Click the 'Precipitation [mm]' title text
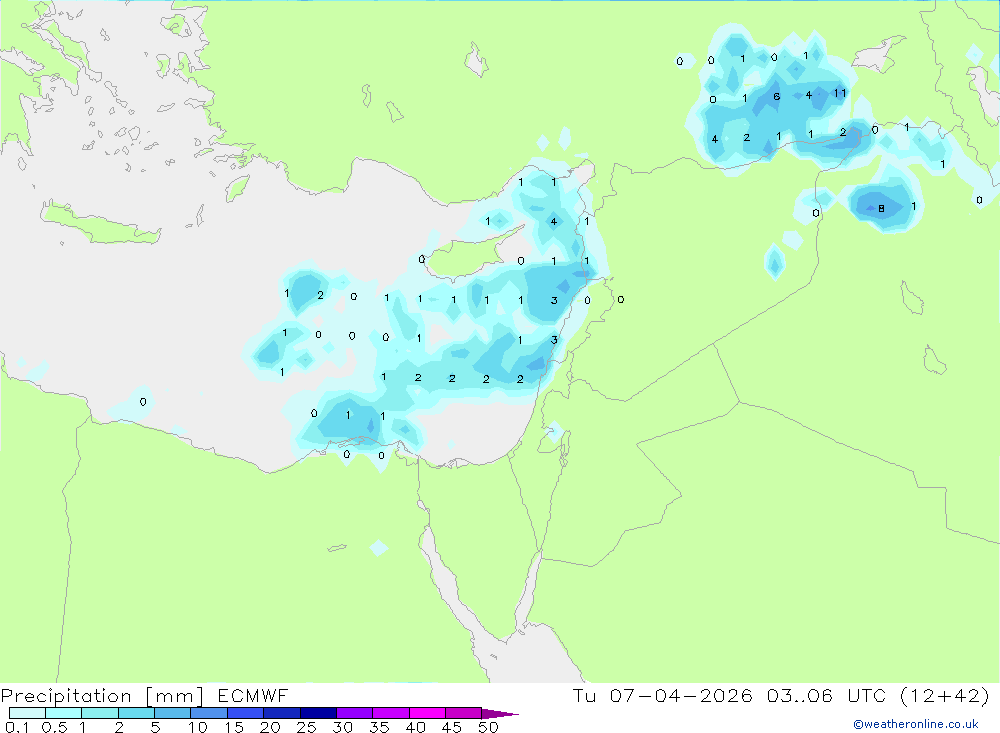This screenshot has height=733, width=1000. coord(102,696)
